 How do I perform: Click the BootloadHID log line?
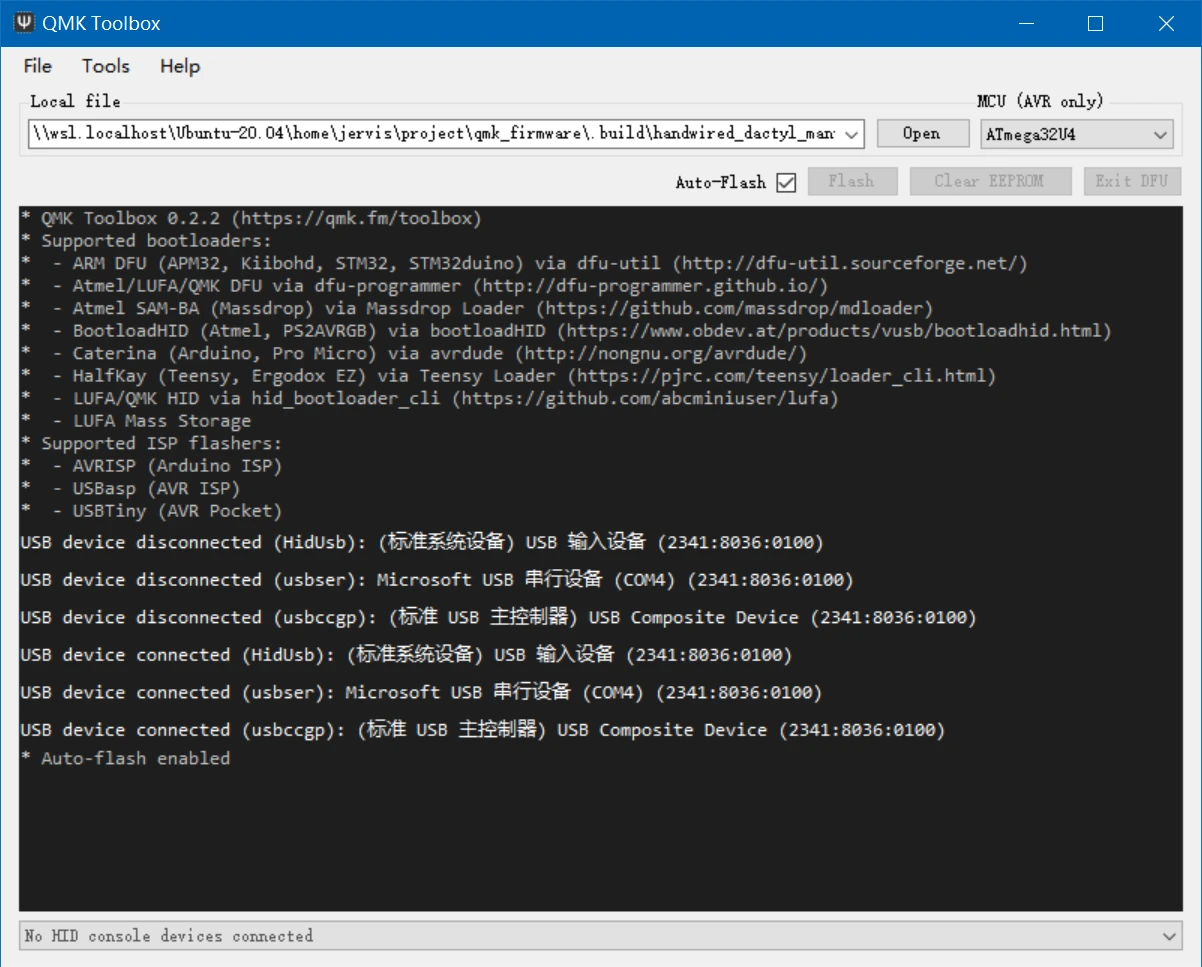coord(566,331)
